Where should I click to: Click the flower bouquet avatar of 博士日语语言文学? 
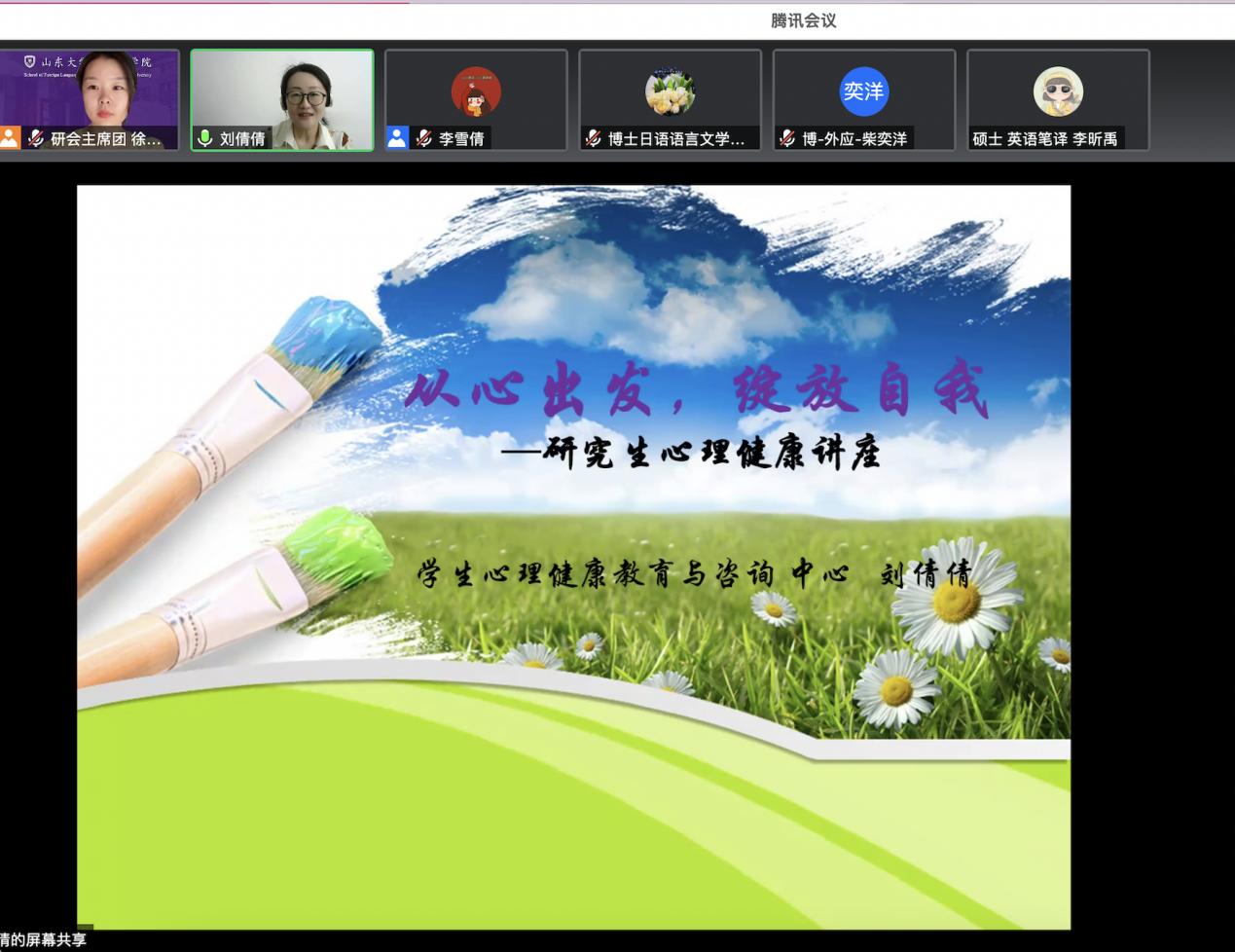[670, 92]
